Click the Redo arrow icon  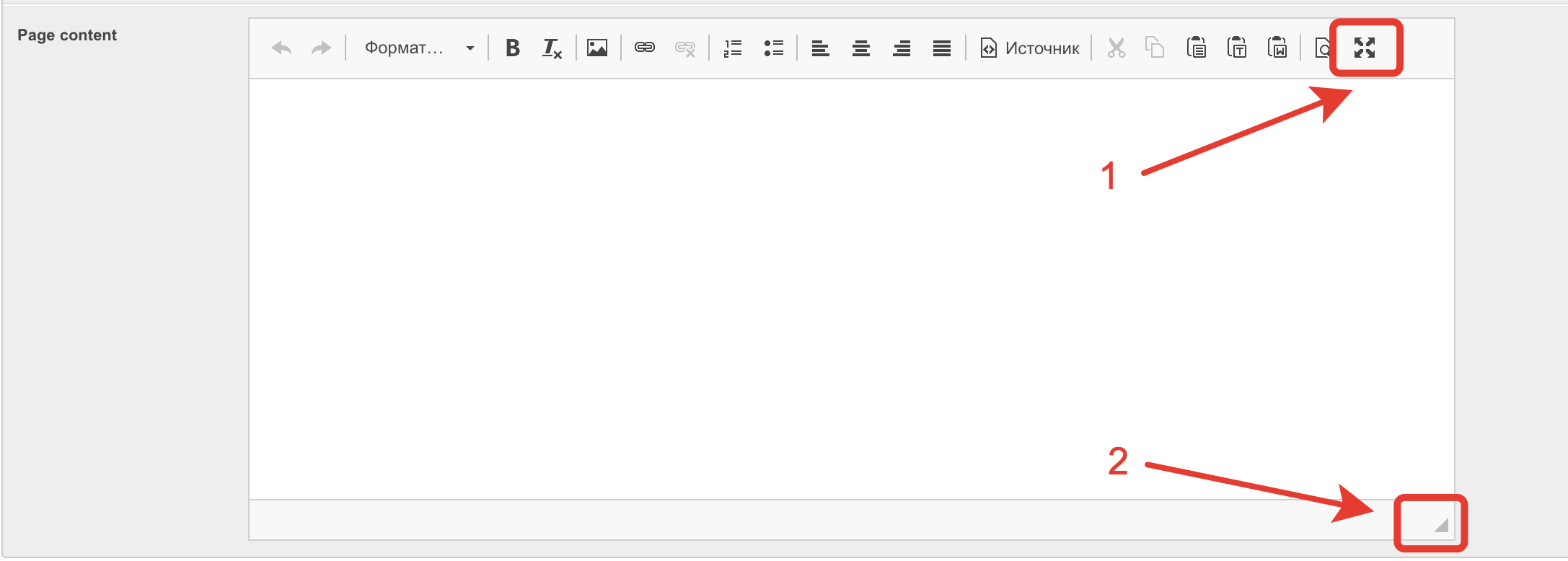[x=321, y=48]
